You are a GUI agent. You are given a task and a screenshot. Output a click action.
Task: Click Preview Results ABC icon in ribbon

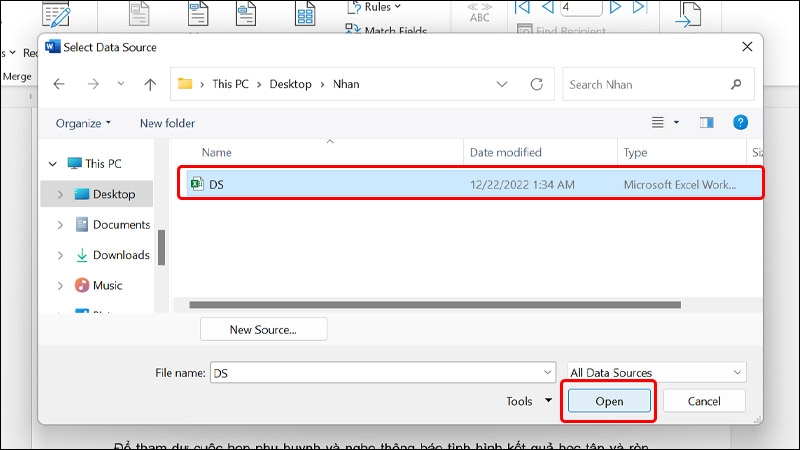click(x=480, y=13)
